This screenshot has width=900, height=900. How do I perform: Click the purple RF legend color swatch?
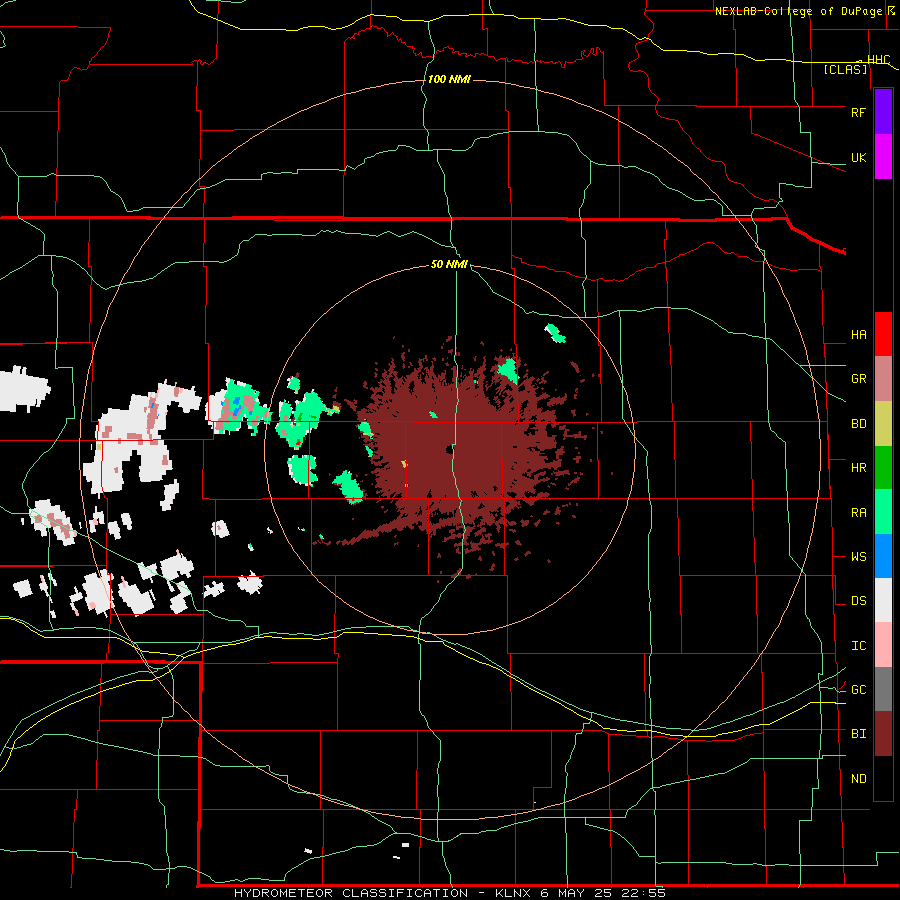coord(883,111)
